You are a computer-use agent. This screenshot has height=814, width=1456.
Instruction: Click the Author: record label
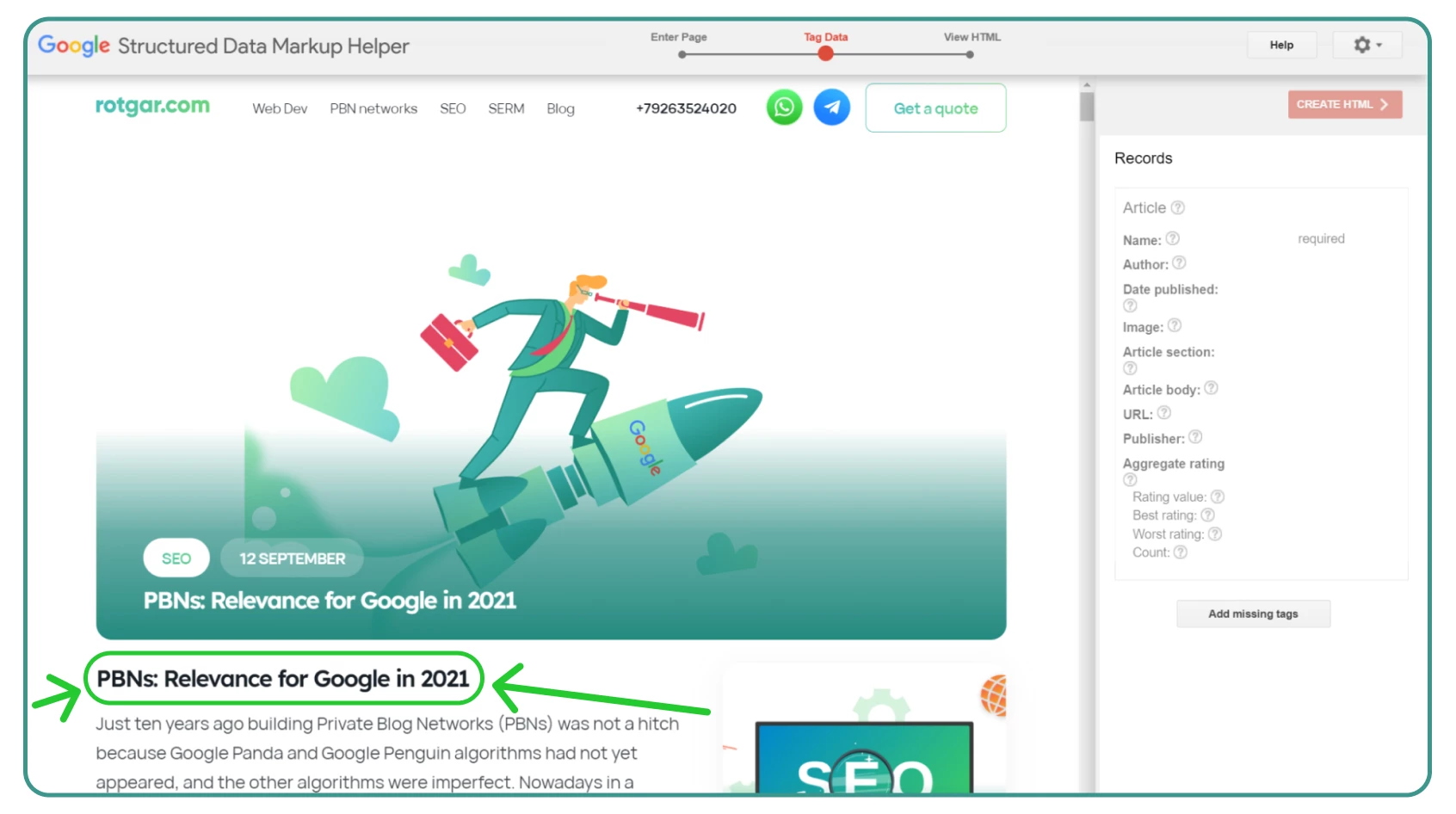pyautogui.click(x=1145, y=264)
